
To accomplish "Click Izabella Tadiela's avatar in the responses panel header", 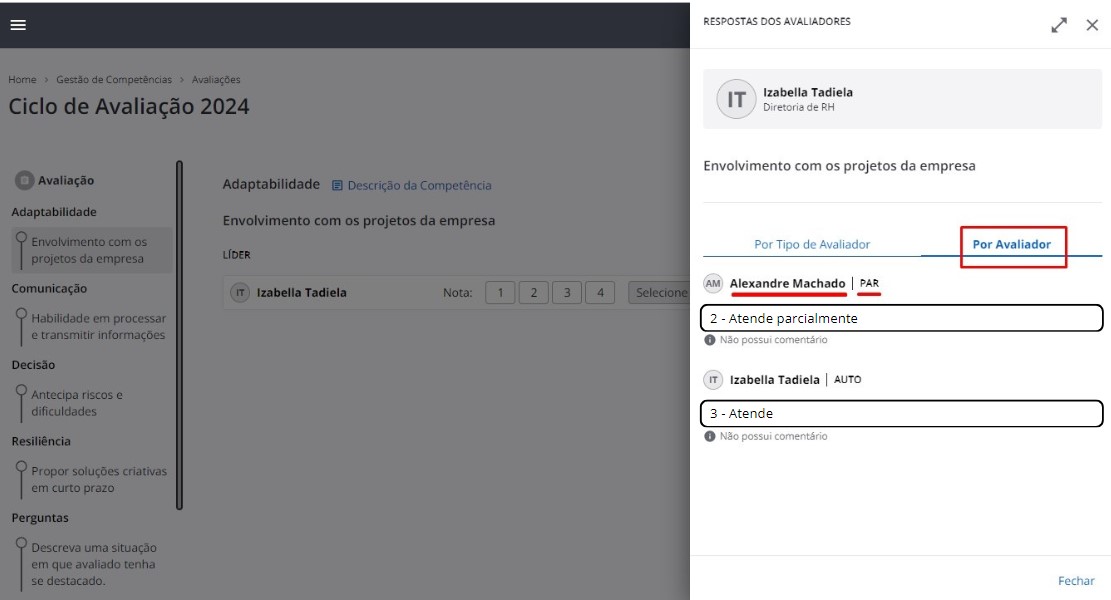I will 737,99.
